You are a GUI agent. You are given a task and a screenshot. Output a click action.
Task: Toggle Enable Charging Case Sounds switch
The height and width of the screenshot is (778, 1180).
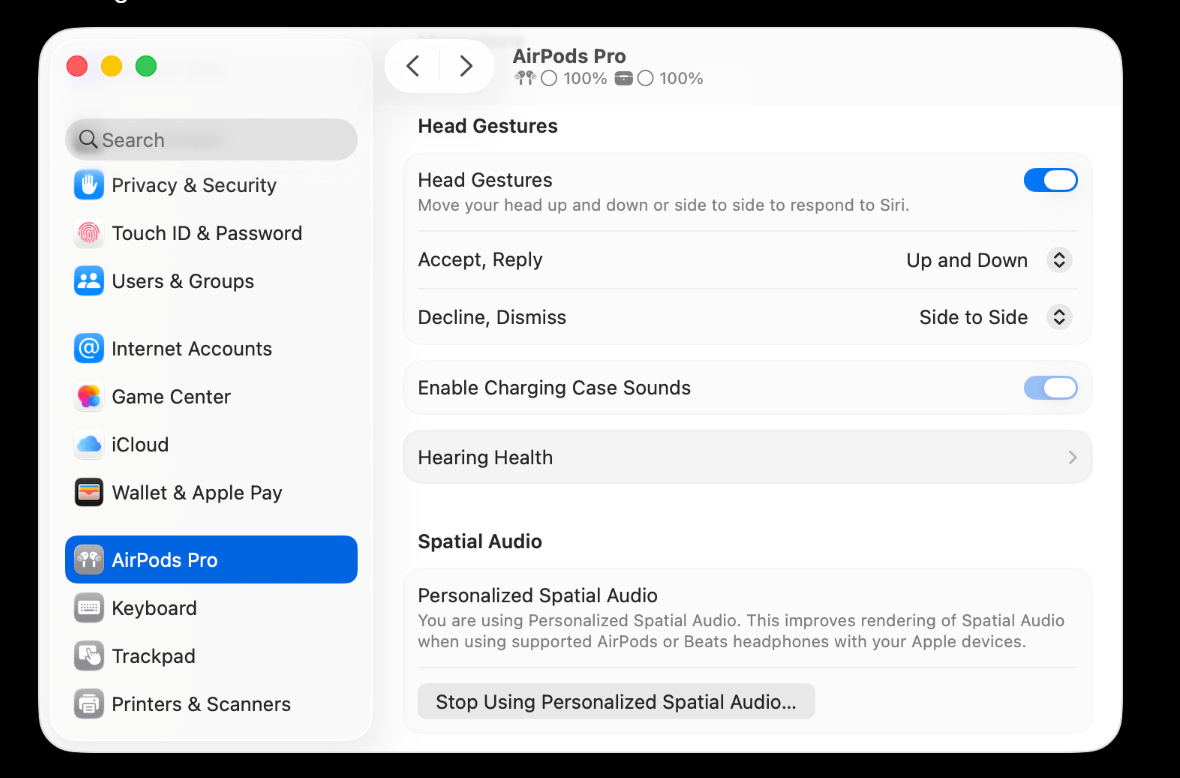click(x=1050, y=388)
